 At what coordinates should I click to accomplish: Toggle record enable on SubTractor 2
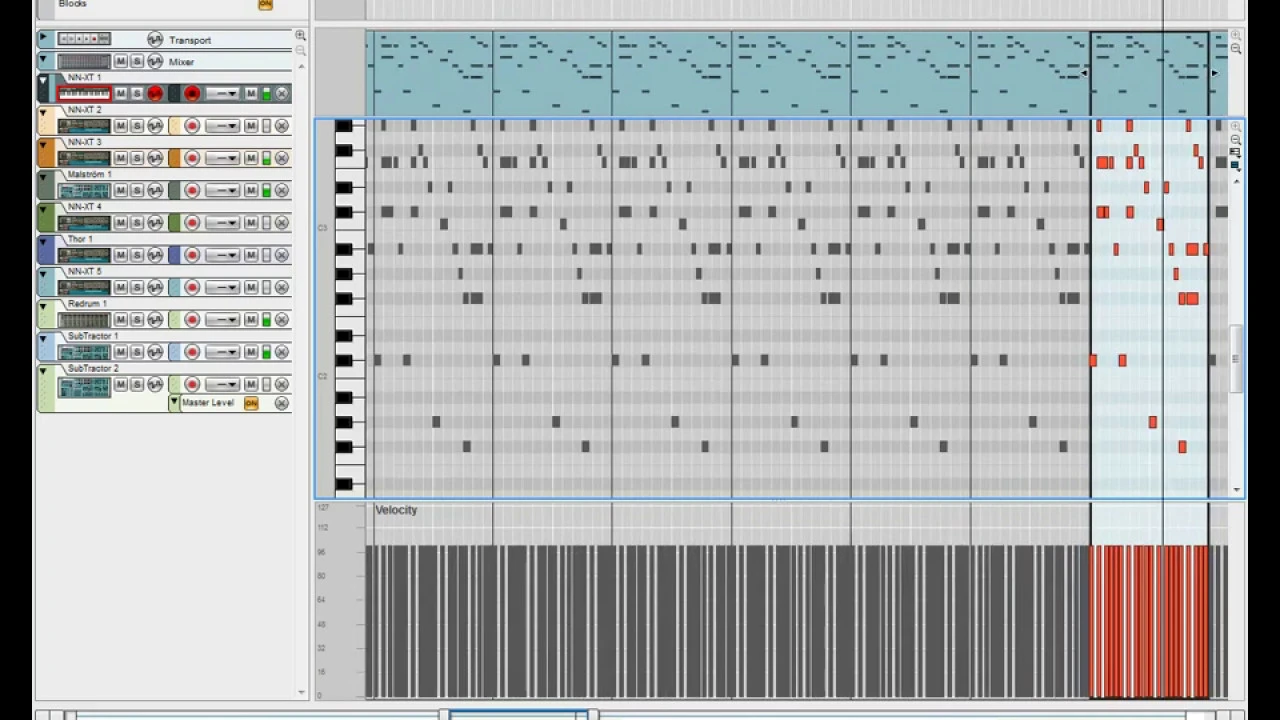(x=192, y=385)
